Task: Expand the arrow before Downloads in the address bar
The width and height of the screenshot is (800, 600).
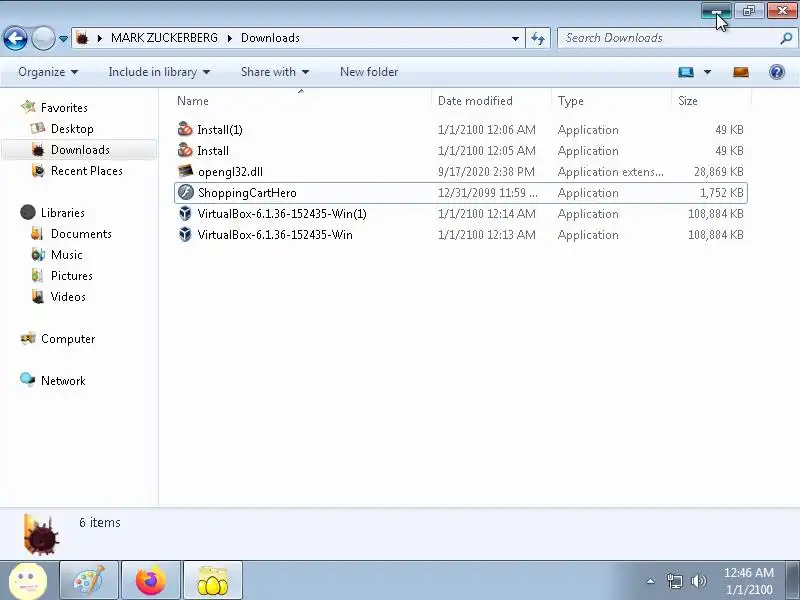Action: (230, 38)
